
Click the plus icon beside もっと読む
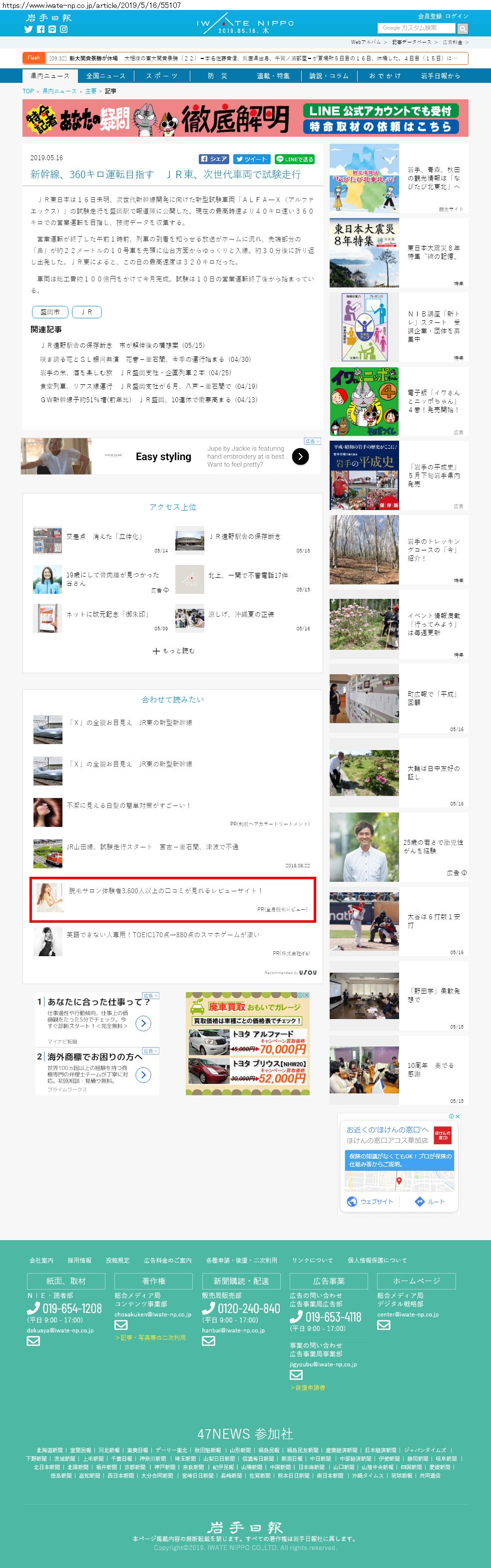coord(156,651)
